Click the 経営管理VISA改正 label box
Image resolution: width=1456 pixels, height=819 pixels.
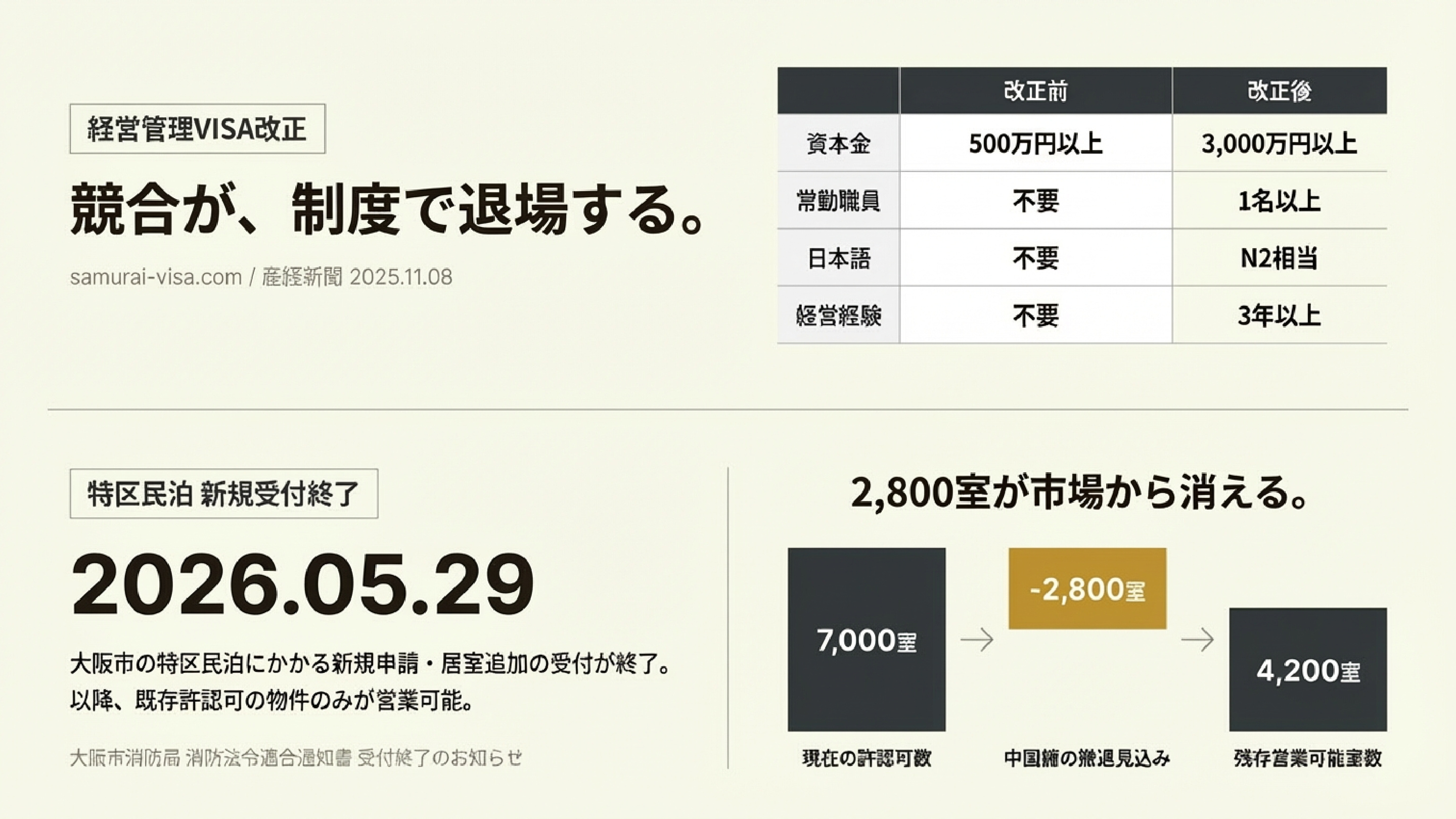coord(197,129)
